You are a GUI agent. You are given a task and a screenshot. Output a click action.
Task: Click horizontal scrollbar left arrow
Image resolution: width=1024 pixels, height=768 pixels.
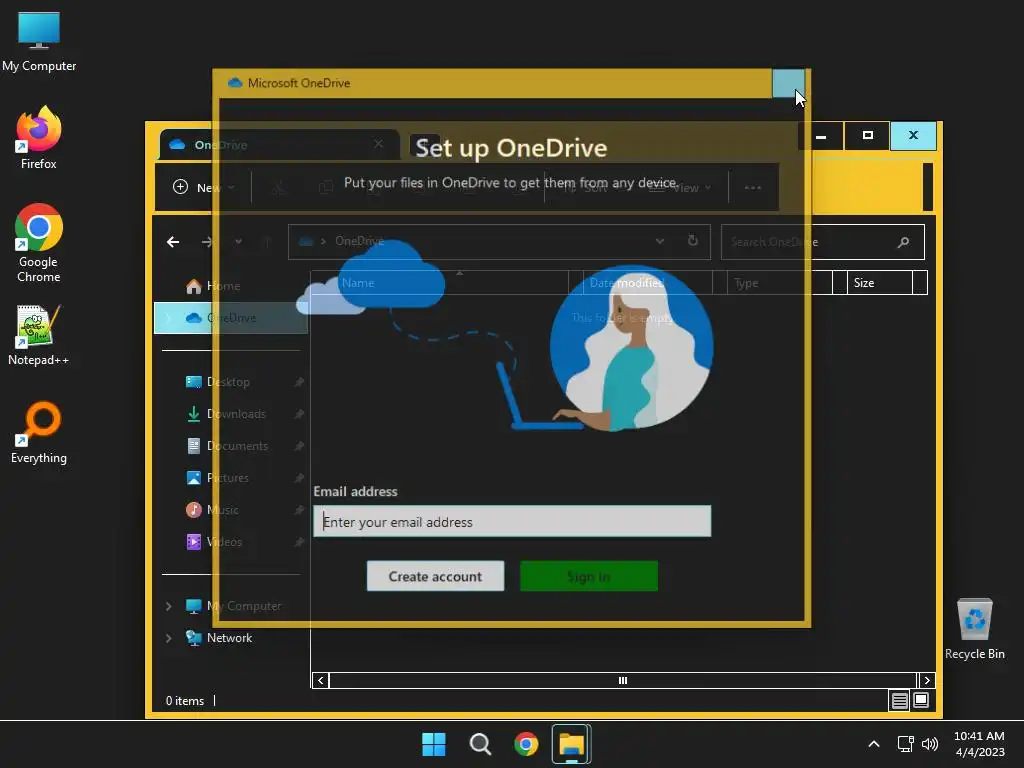(320, 680)
